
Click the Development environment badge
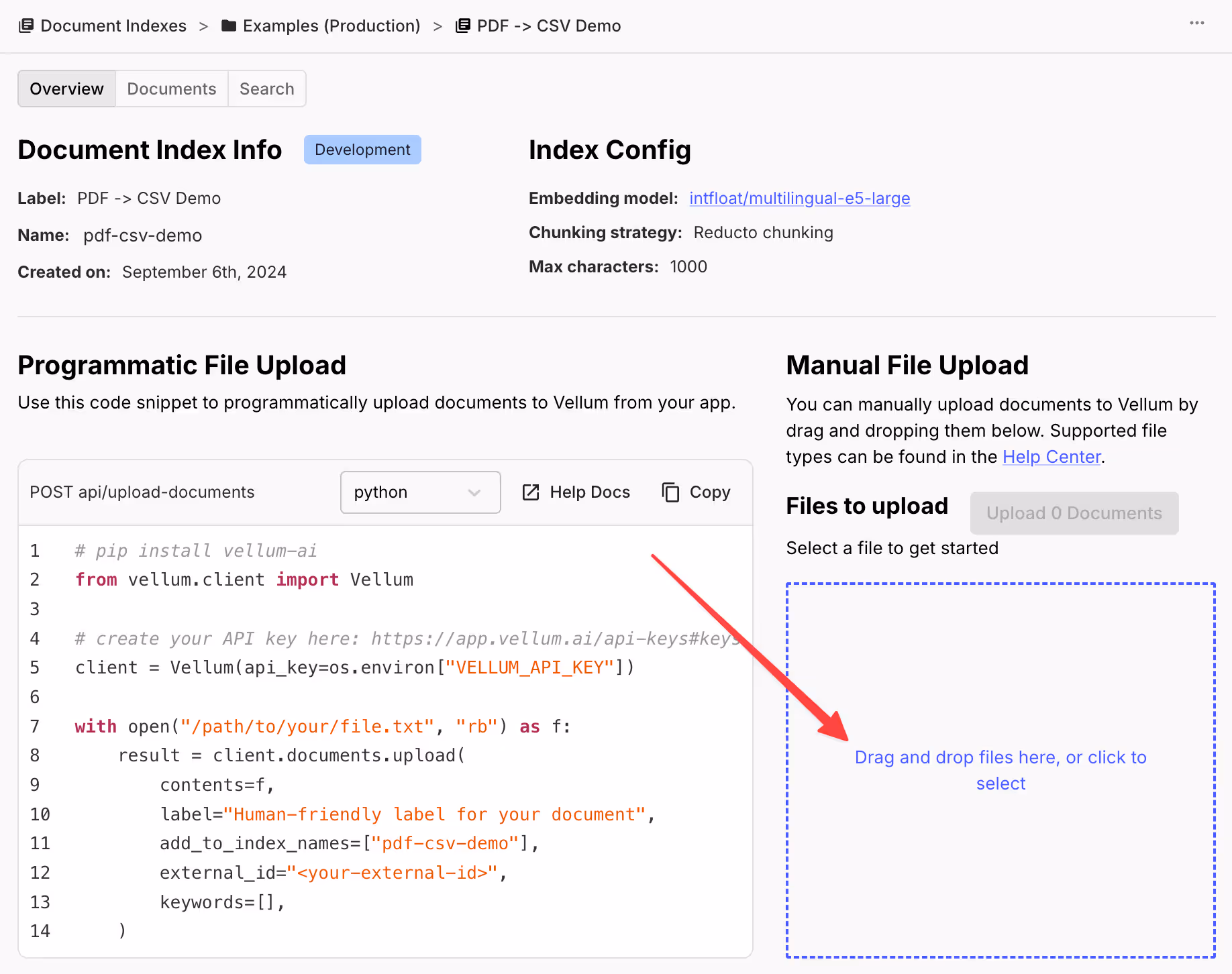click(362, 150)
